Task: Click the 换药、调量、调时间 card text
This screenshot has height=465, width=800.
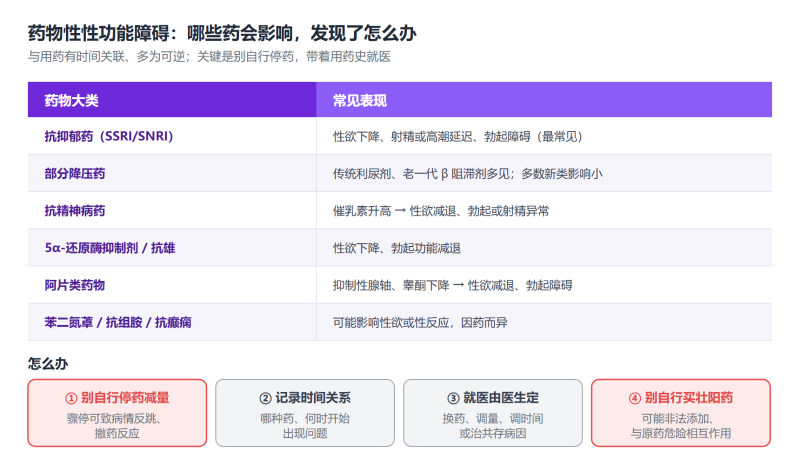Action: [493, 426]
